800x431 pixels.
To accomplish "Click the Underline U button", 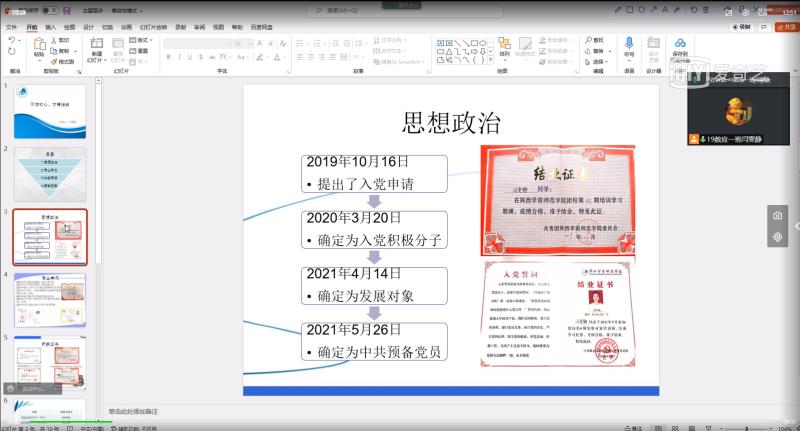I will tap(190, 57).
